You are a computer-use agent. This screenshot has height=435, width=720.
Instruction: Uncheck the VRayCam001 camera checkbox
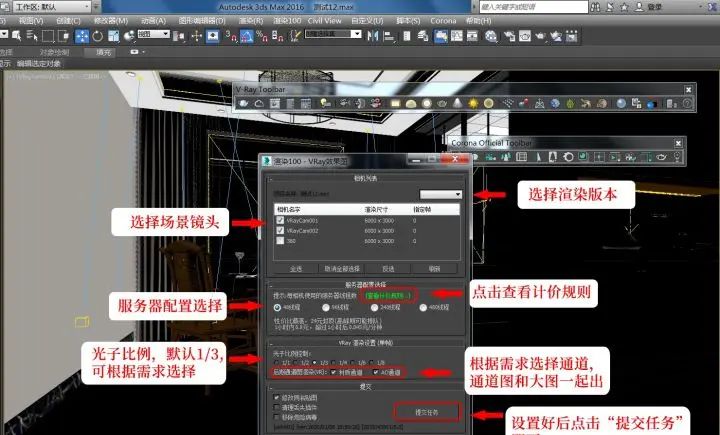280,220
